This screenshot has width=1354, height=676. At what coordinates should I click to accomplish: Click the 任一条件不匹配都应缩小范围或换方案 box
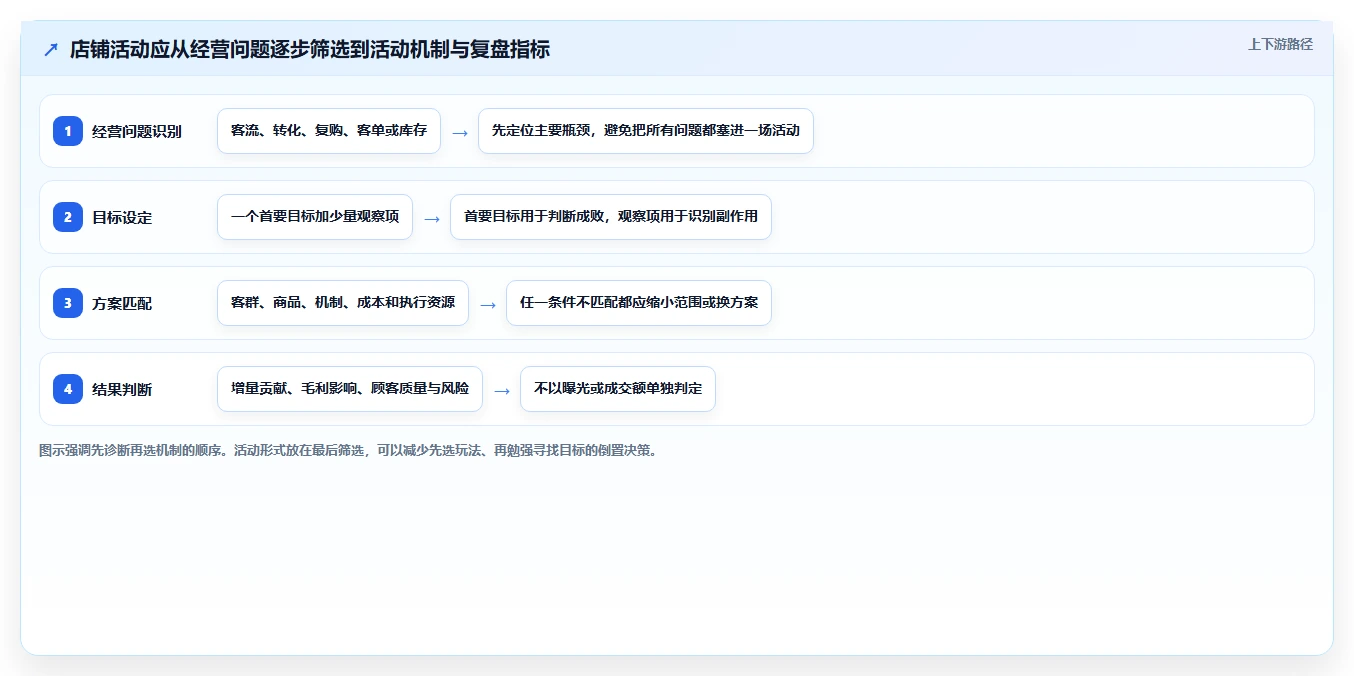pyautogui.click(x=639, y=303)
